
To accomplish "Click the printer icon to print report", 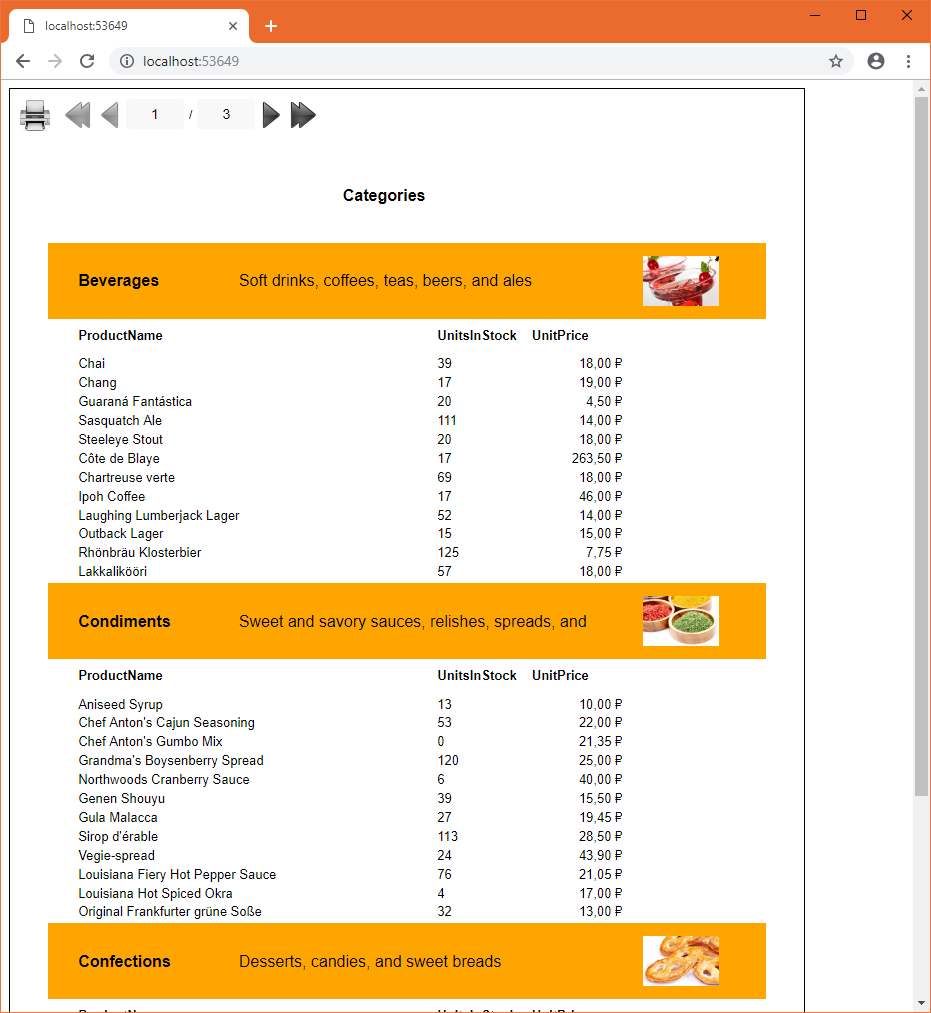I will point(35,115).
